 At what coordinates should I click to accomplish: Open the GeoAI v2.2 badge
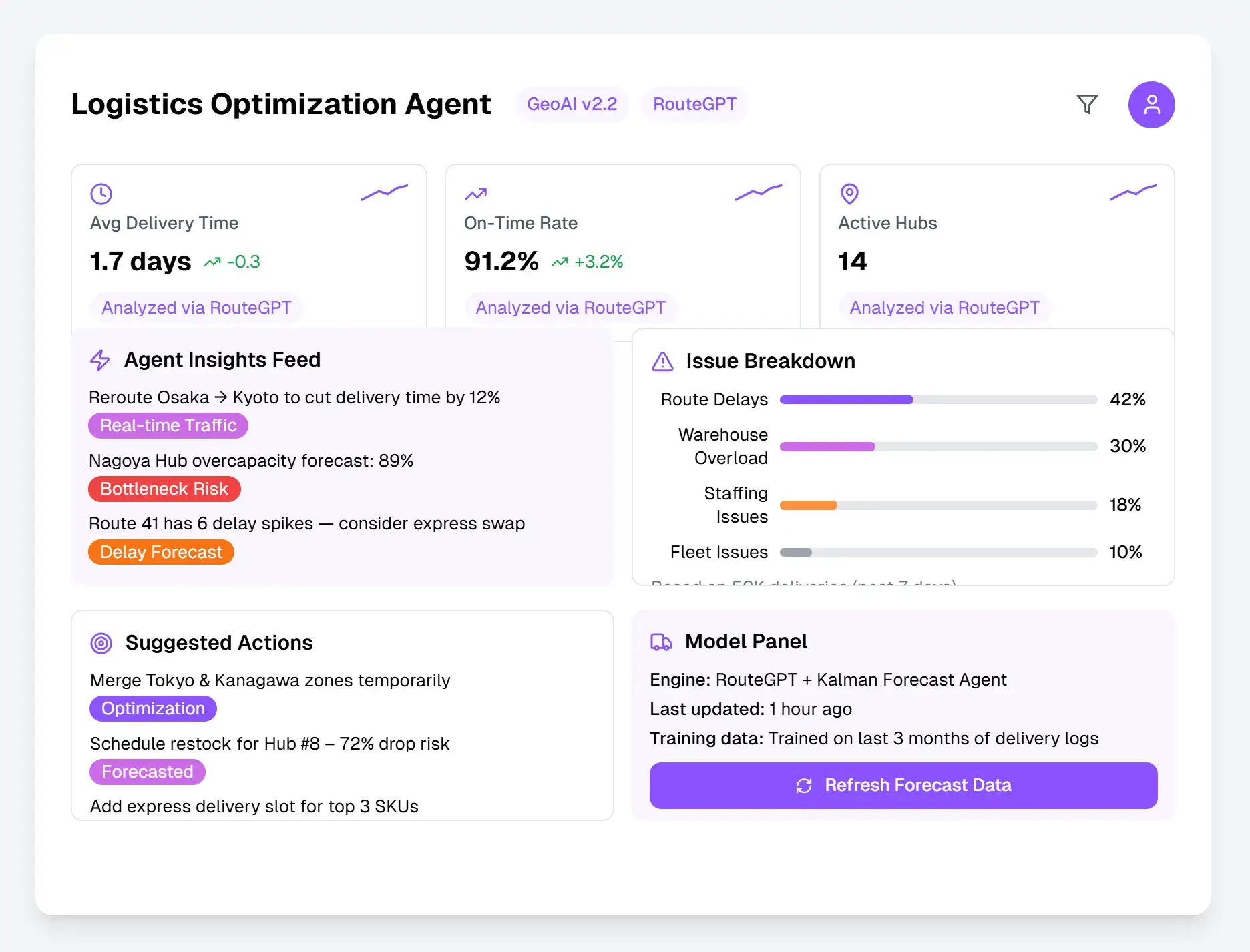tap(572, 104)
